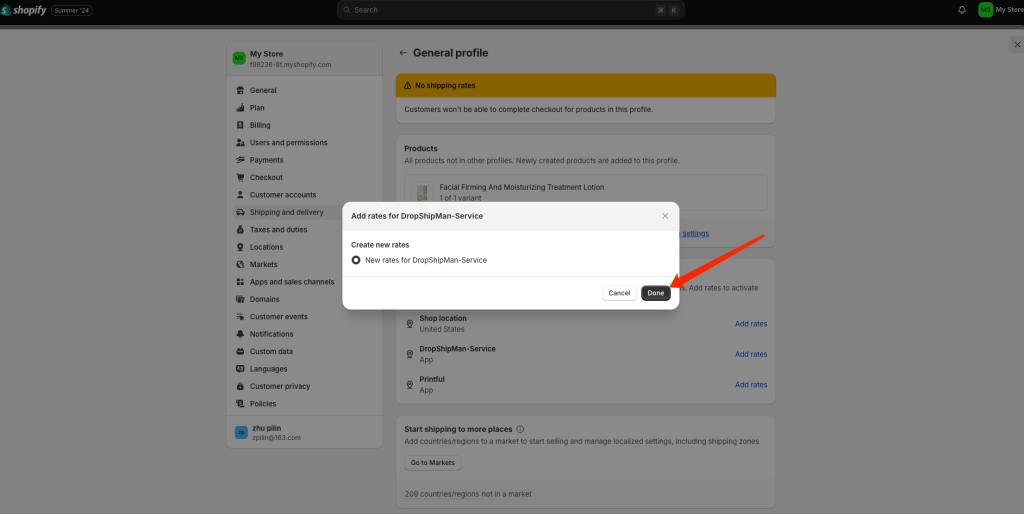Screen dimensions: 1024x514
Task: Click the Policies icon
Action: [240, 404]
